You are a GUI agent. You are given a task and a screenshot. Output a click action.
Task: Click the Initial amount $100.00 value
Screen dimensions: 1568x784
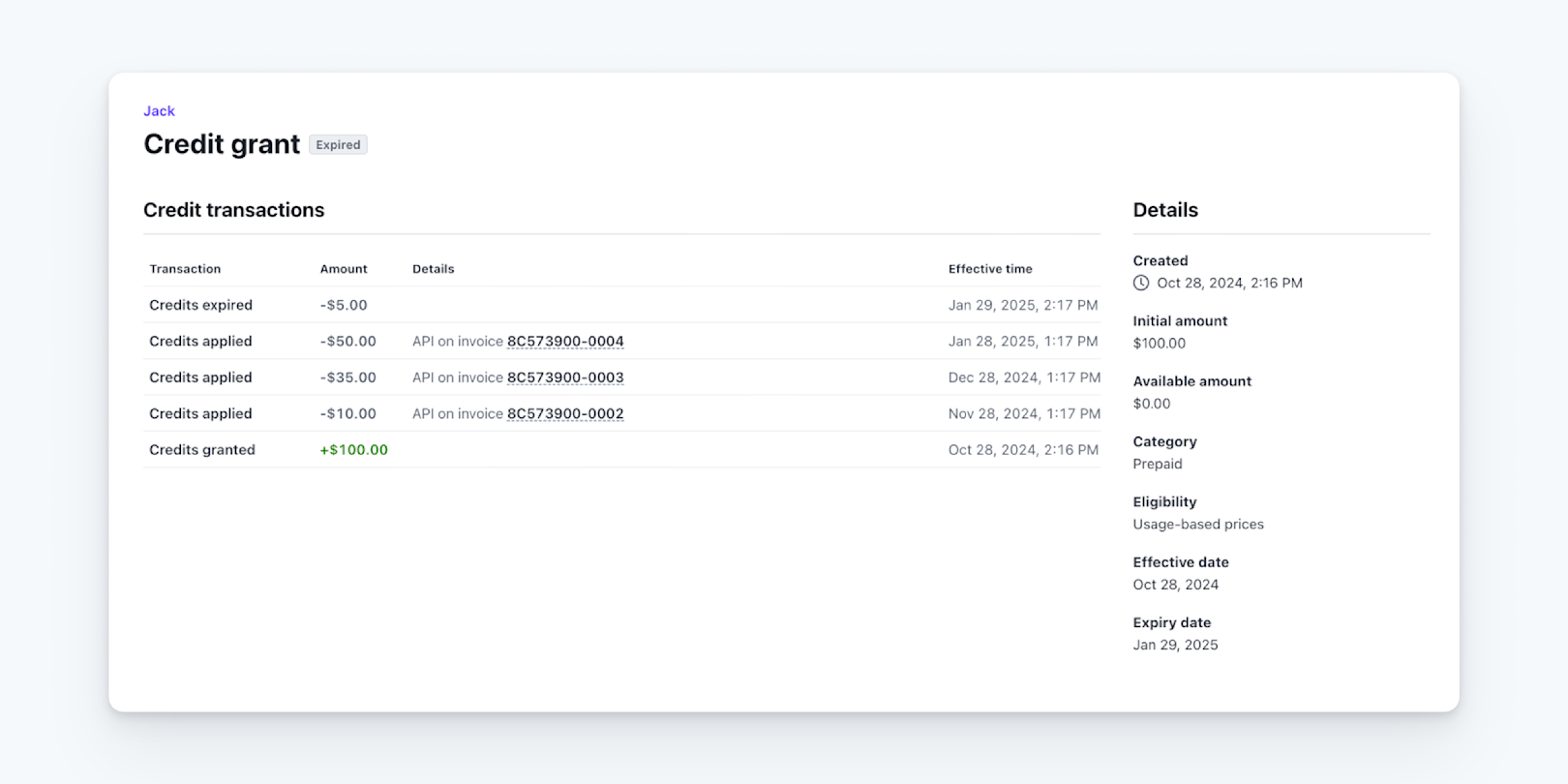1159,344
